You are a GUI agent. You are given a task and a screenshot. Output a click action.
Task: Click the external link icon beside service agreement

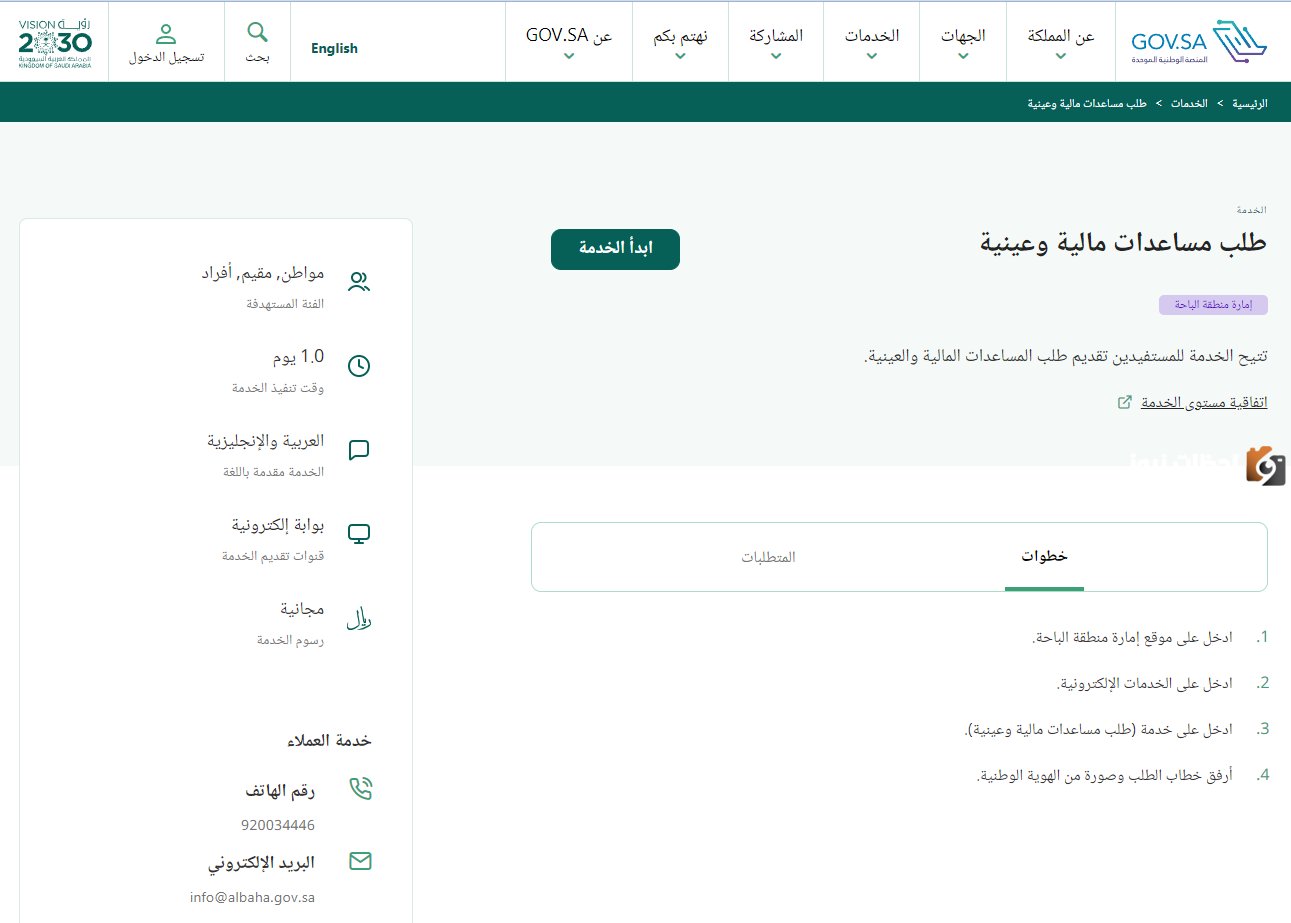tap(1123, 401)
